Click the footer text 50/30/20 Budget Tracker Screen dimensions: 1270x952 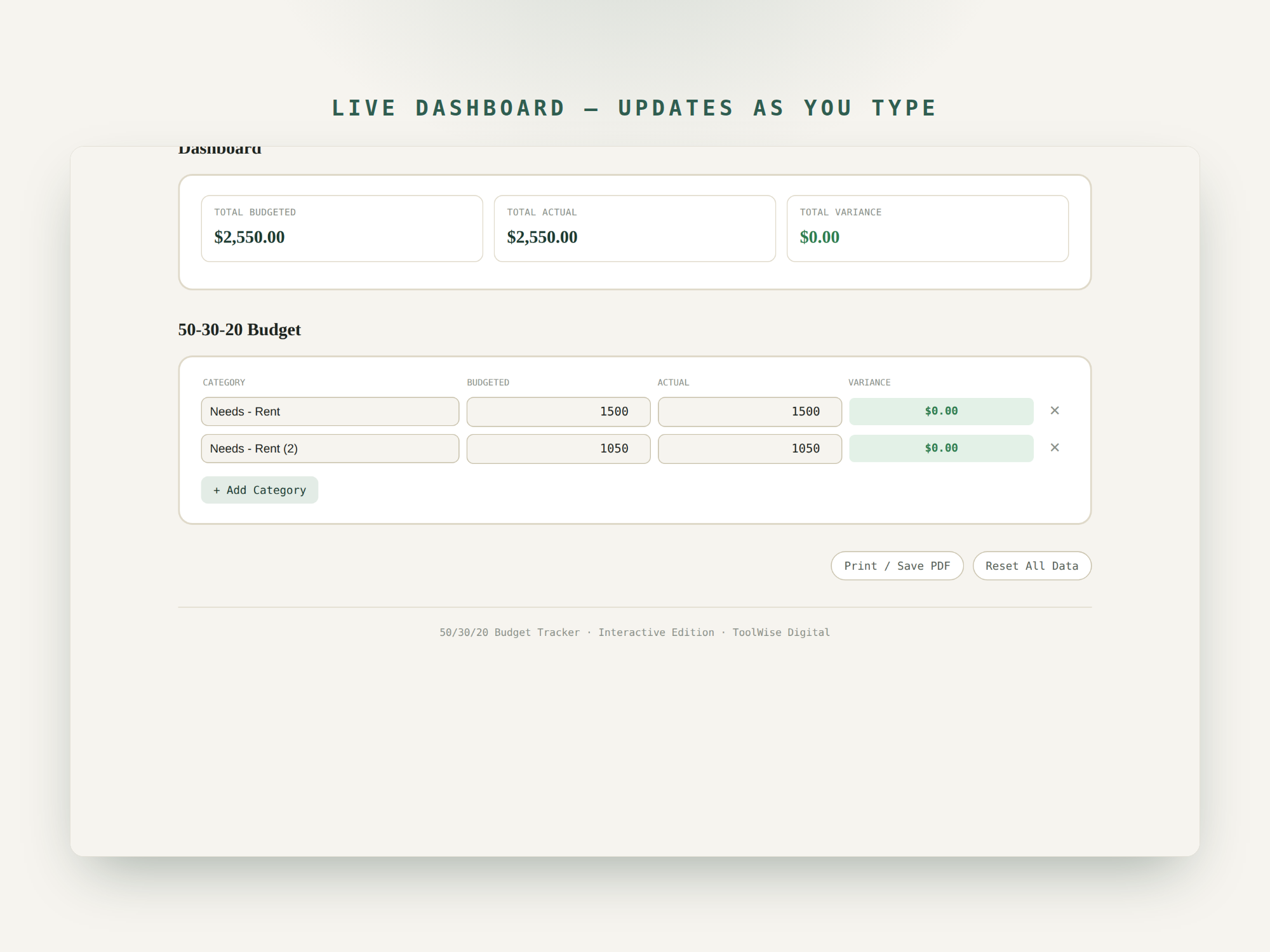[x=510, y=632]
